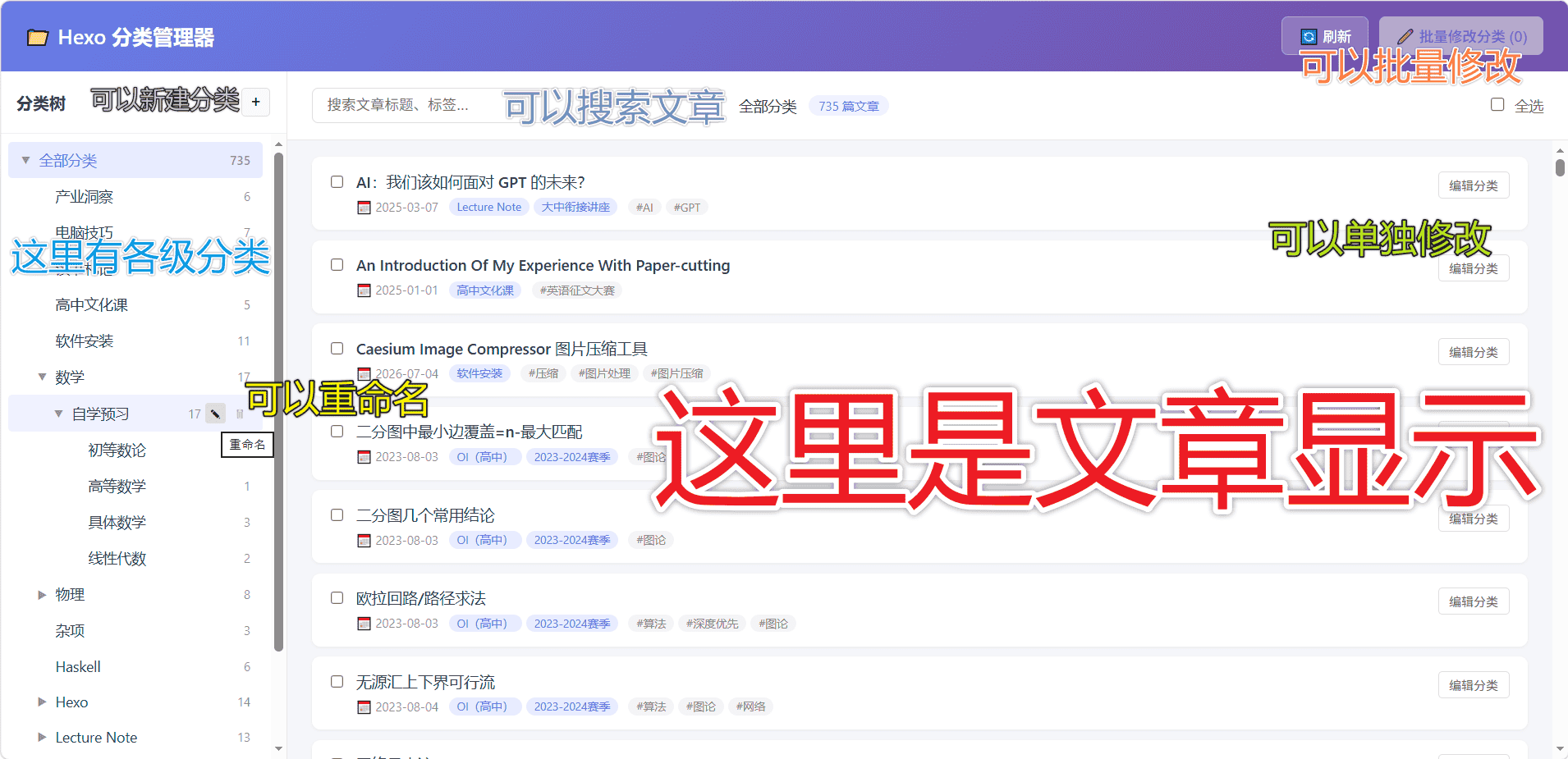This screenshot has height=759, width=1568.
Task: Click the #AI tag
Action: (x=644, y=207)
